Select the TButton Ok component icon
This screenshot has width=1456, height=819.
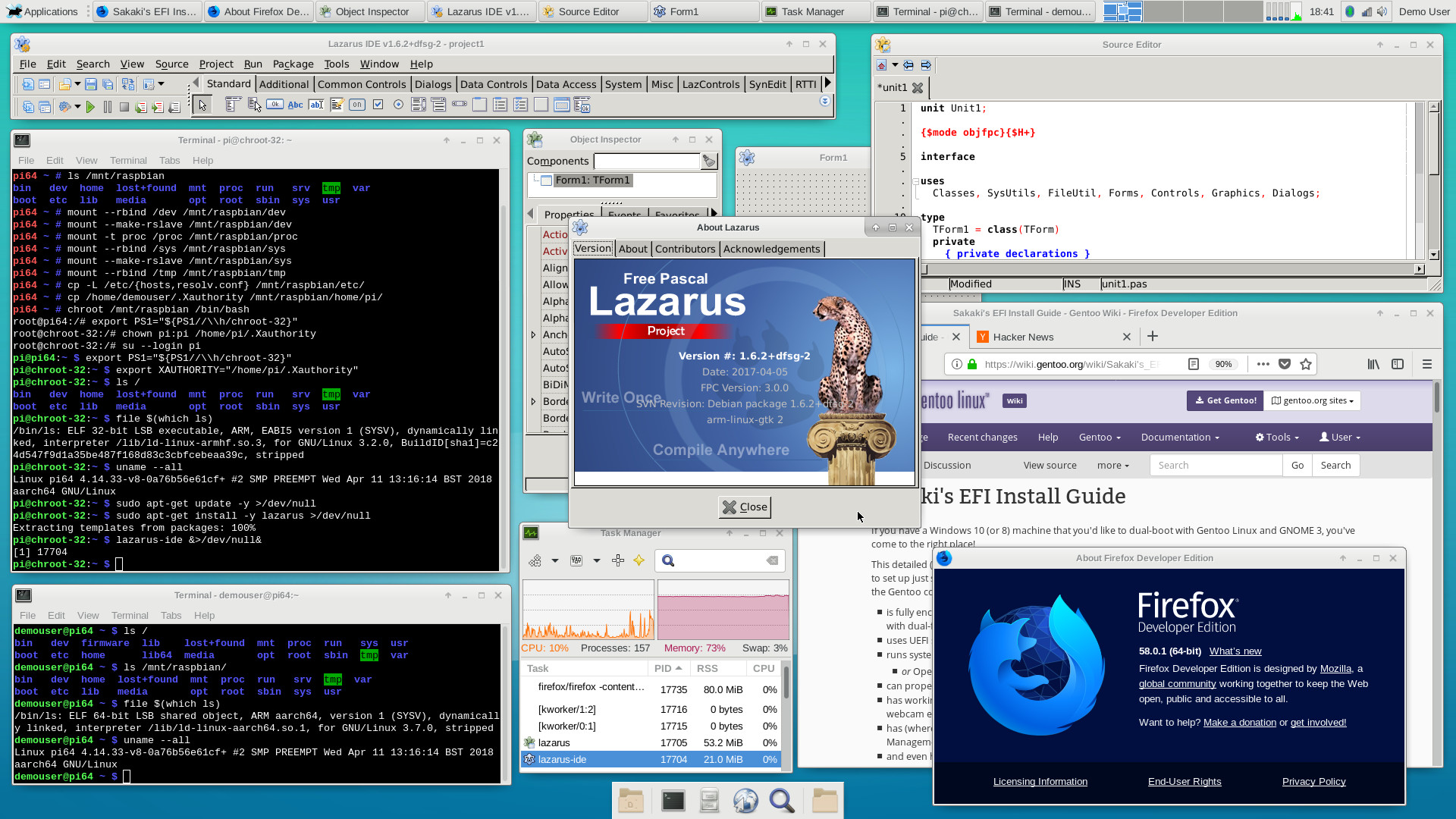275,105
